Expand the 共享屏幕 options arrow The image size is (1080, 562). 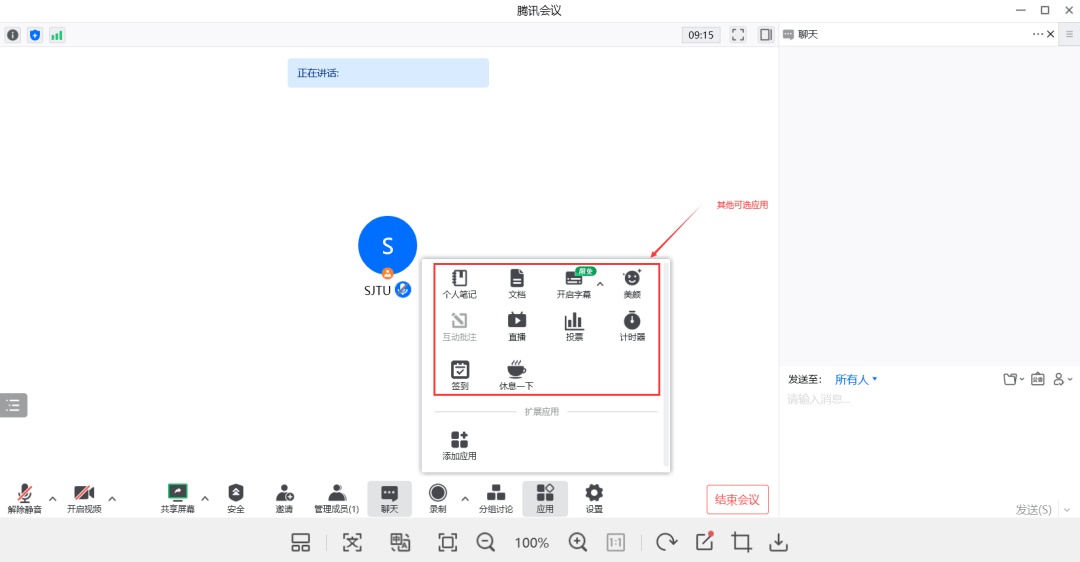[205, 498]
